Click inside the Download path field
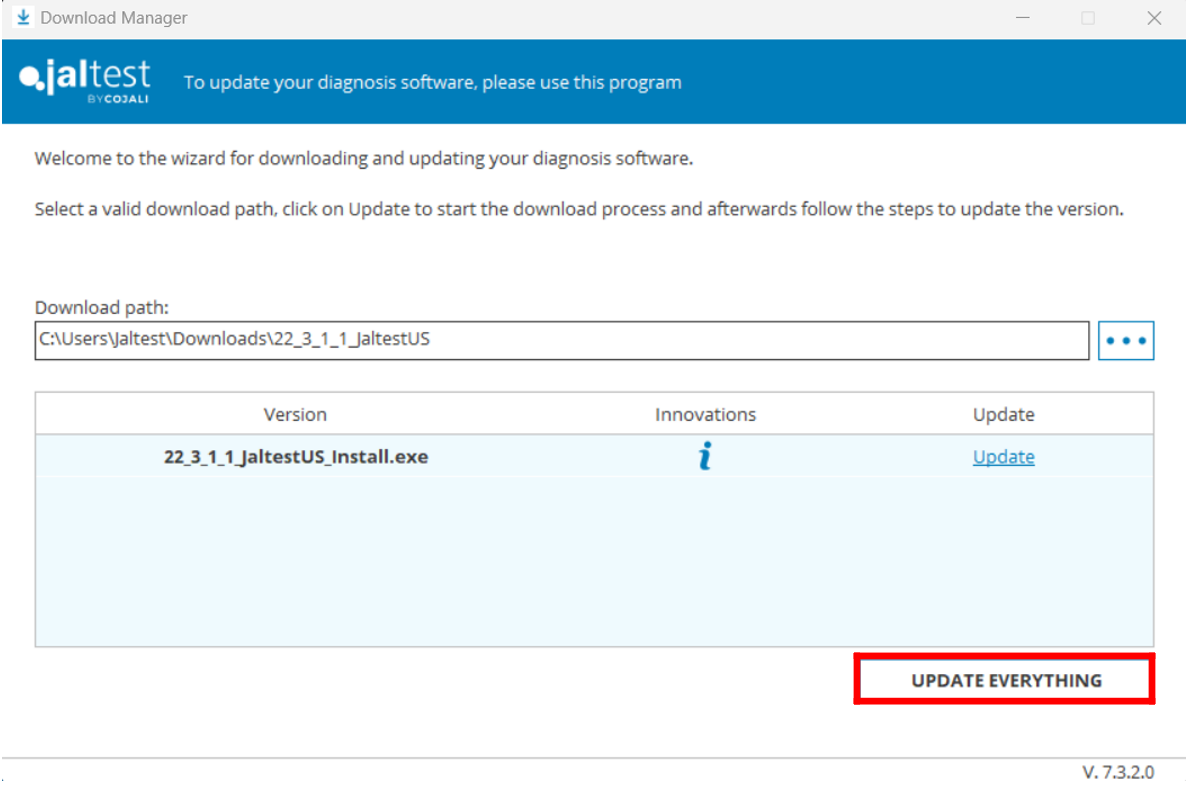The height and width of the screenshot is (788, 1186). (561, 340)
